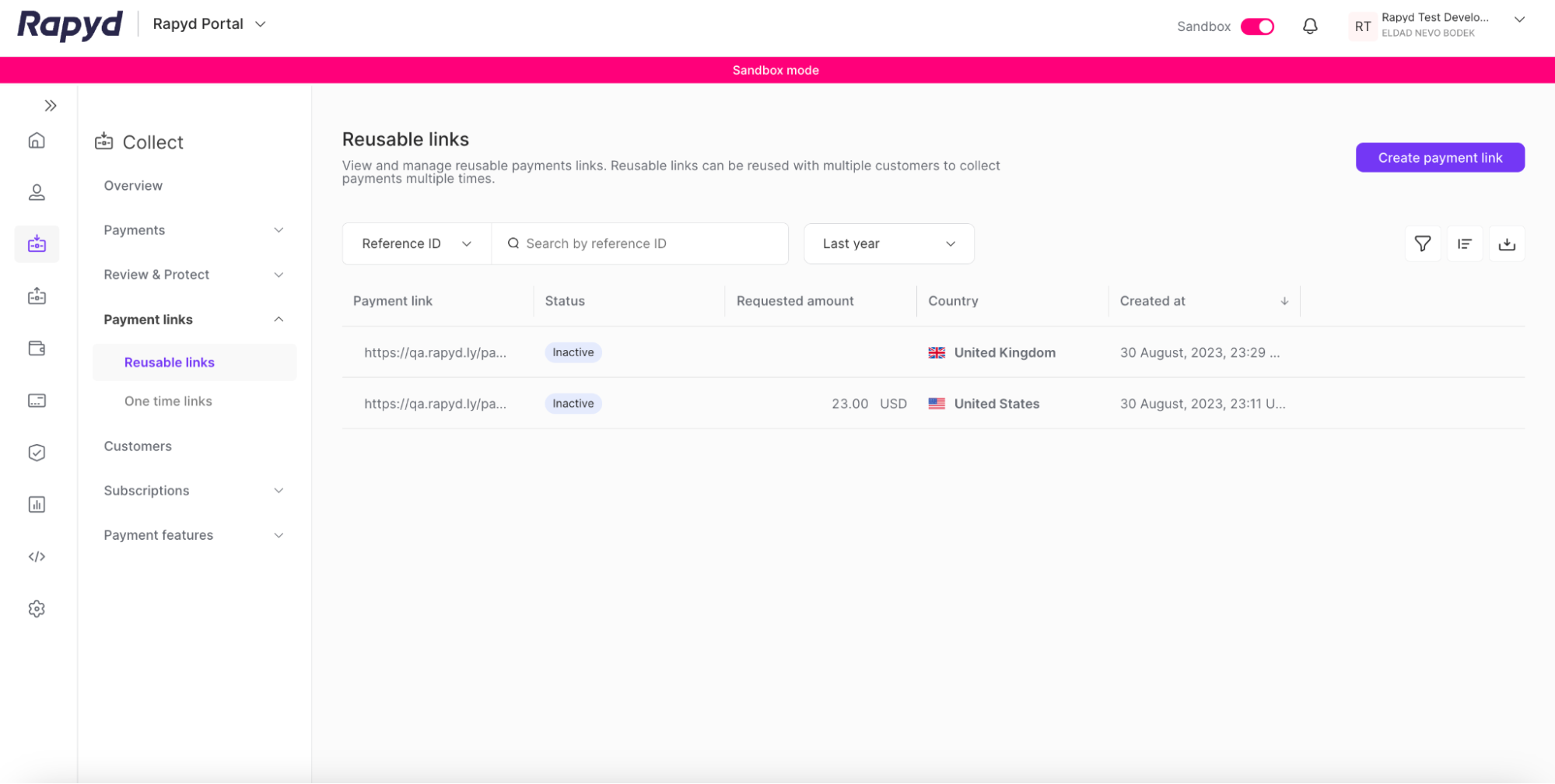This screenshot has width=1555, height=784.
Task: Select the Reports bar-chart icon
Action: tap(37, 503)
